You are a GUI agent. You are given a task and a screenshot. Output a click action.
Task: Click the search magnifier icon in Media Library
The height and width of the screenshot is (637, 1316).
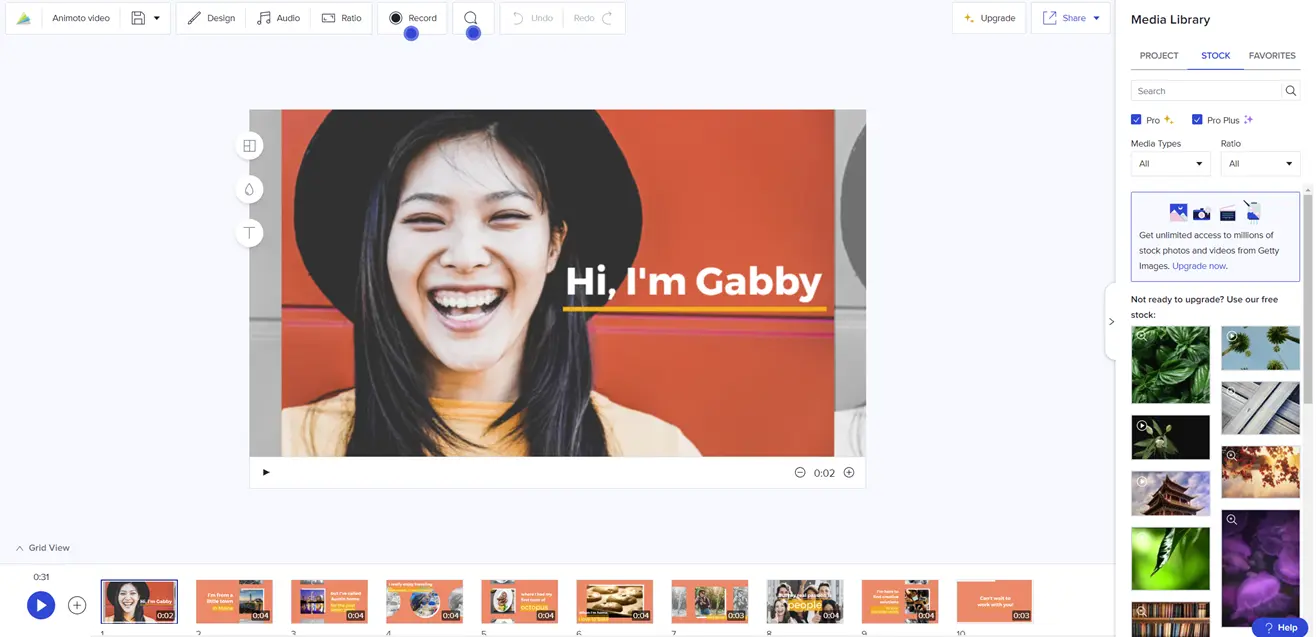[x=1291, y=91]
